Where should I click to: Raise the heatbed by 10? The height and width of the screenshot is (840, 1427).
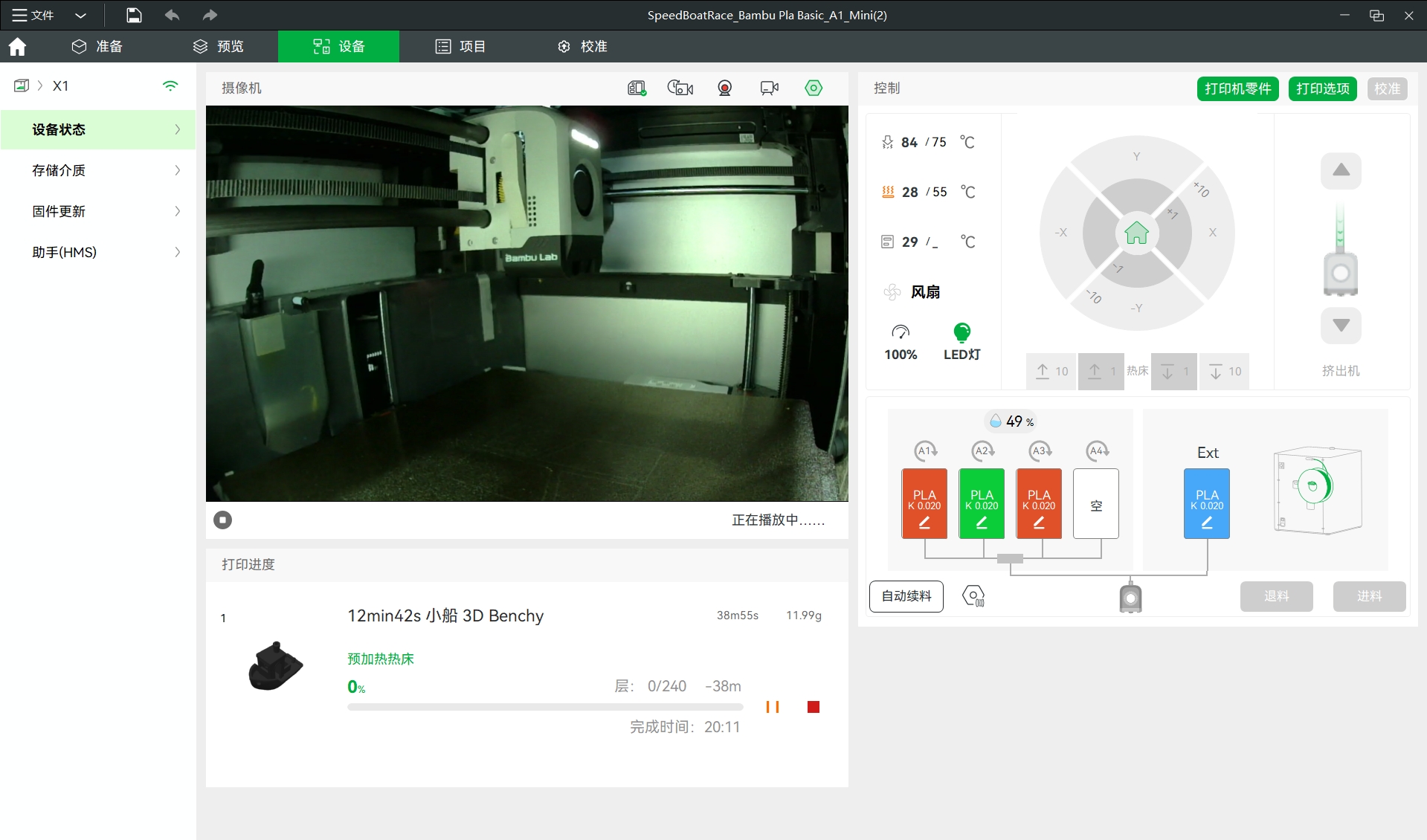(1051, 371)
